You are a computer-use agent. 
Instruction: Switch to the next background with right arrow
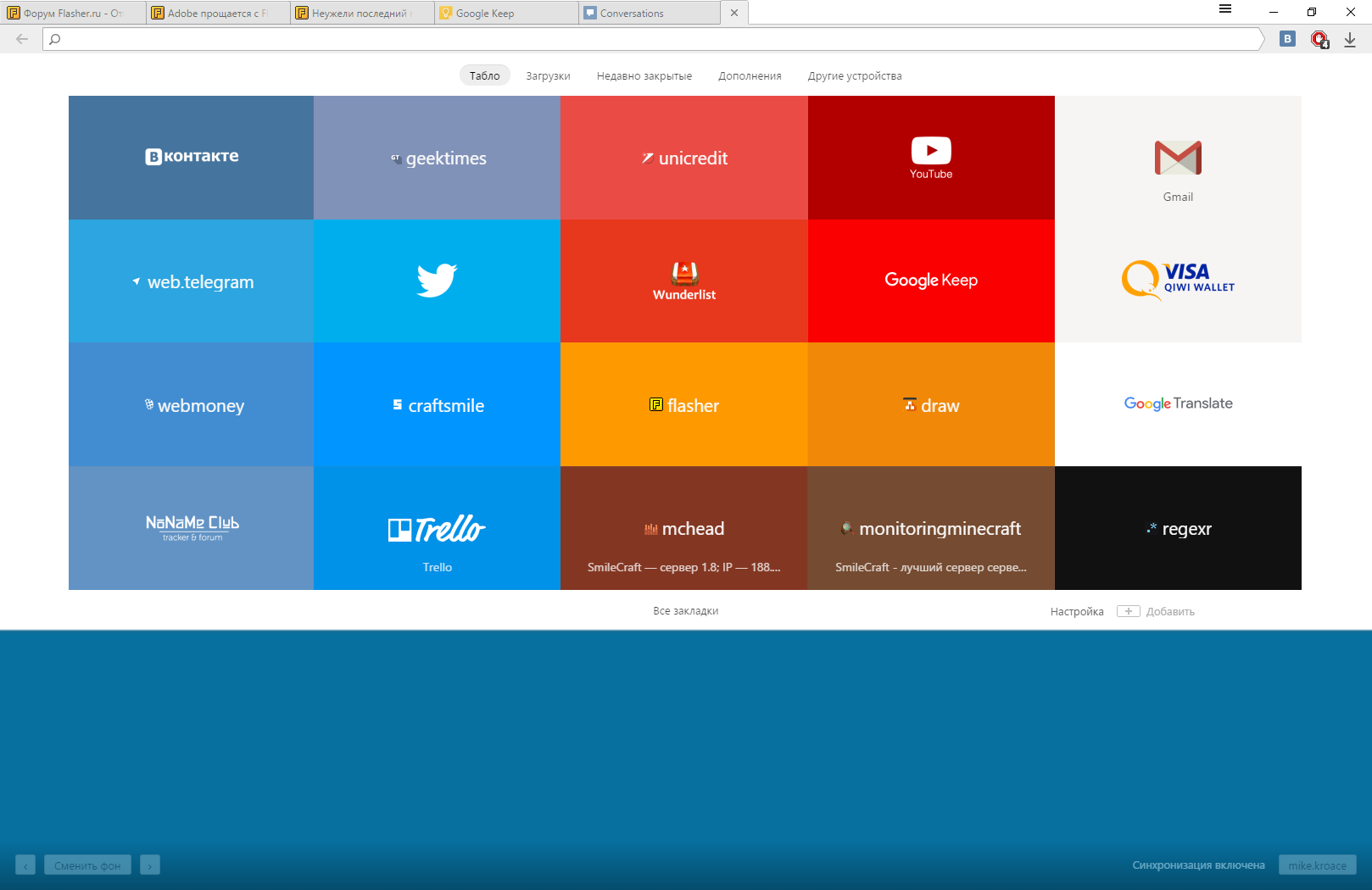tap(150, 865)
